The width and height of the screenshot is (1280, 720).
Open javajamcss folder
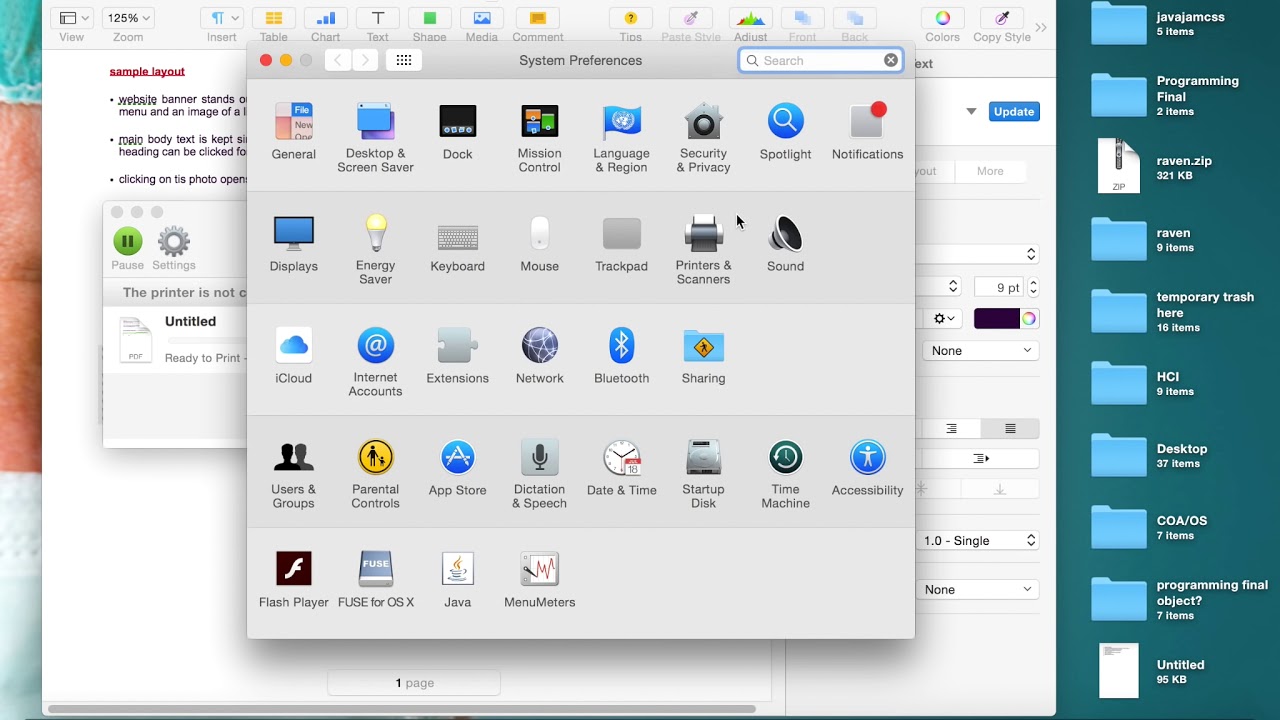tap(1160, 24)
